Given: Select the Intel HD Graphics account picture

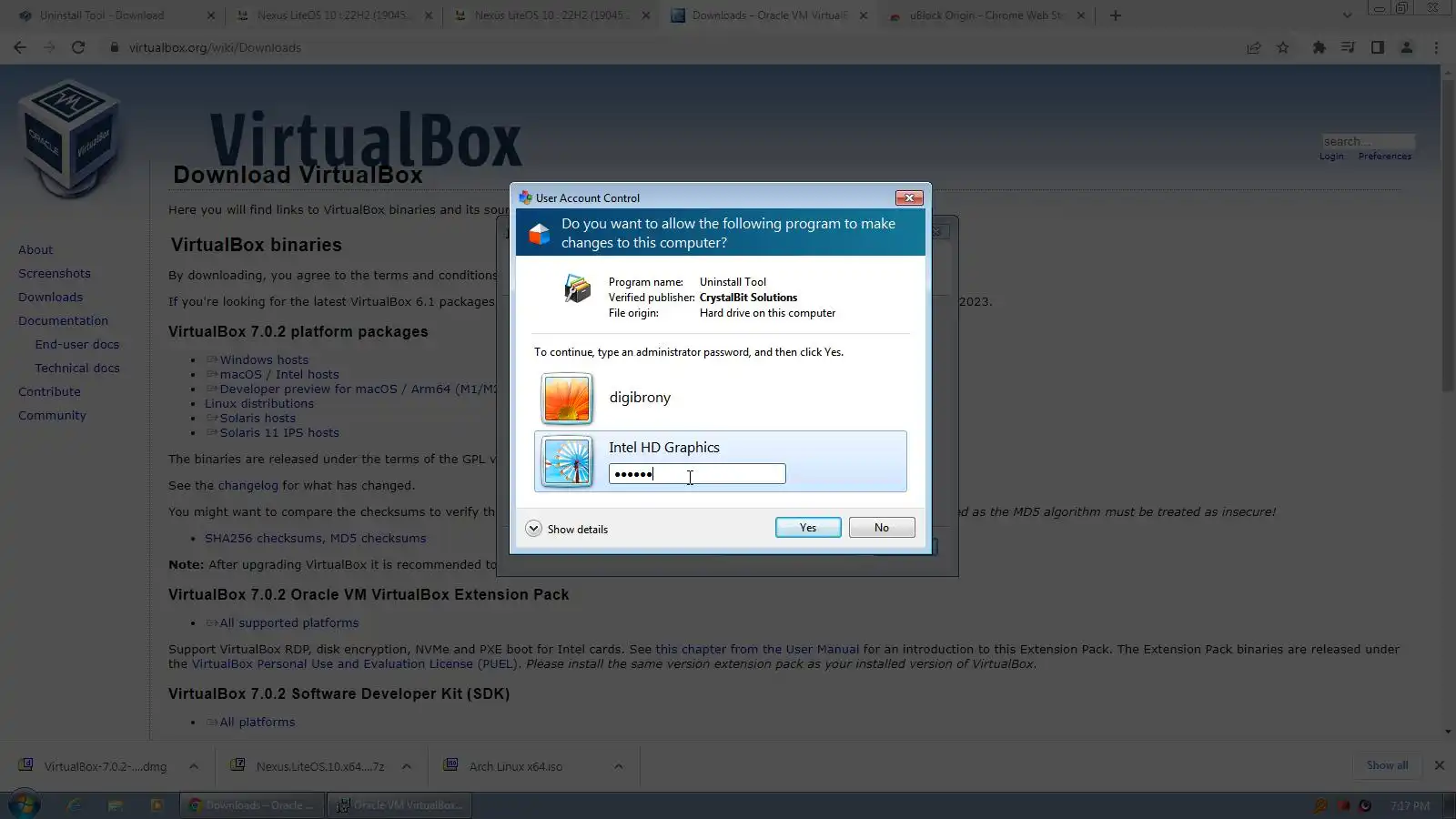Looking at the screenshot, I should pyautogui.click(x=567, y=462).
